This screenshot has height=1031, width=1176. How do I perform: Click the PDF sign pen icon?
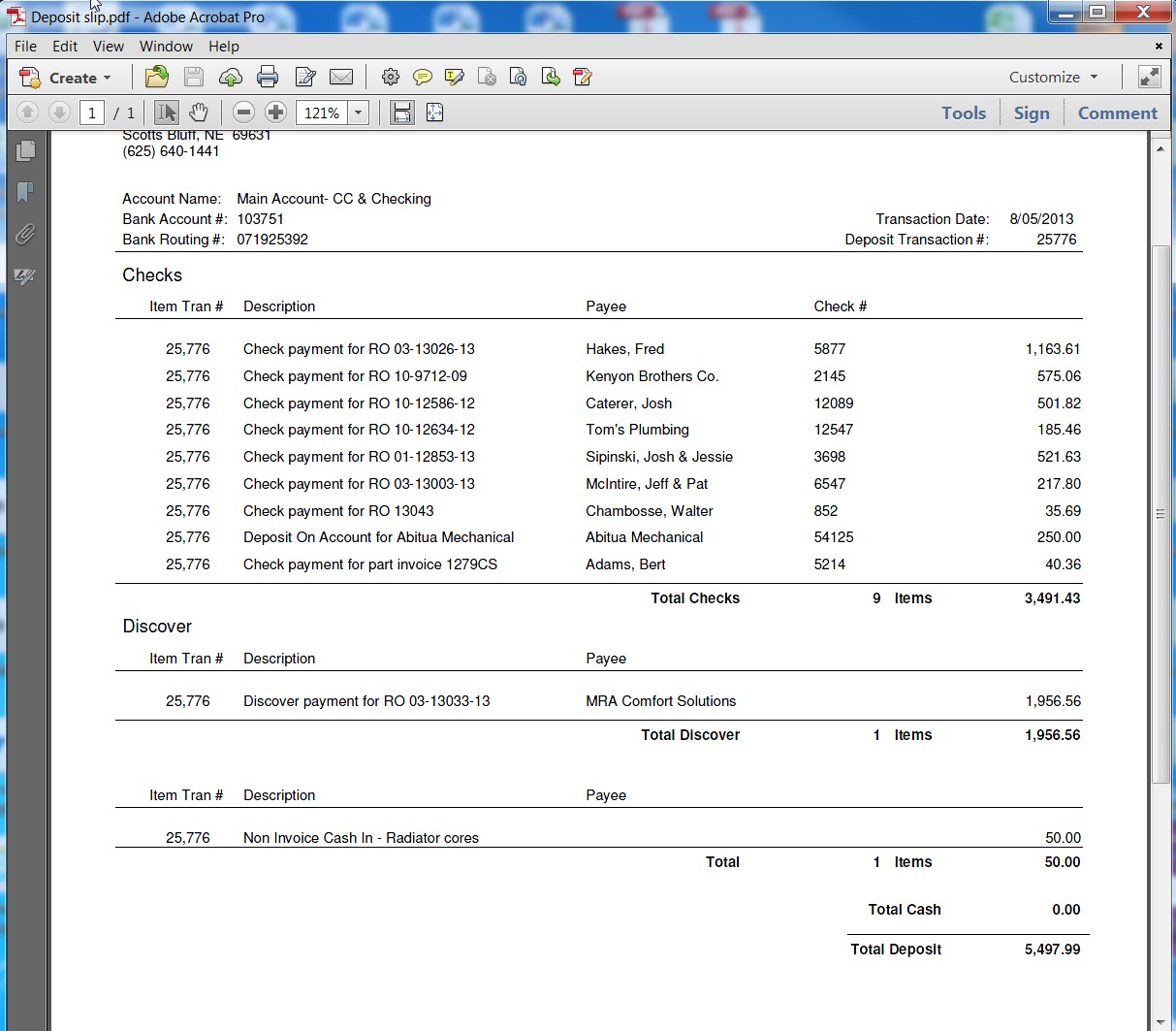[x=583, y=77]
